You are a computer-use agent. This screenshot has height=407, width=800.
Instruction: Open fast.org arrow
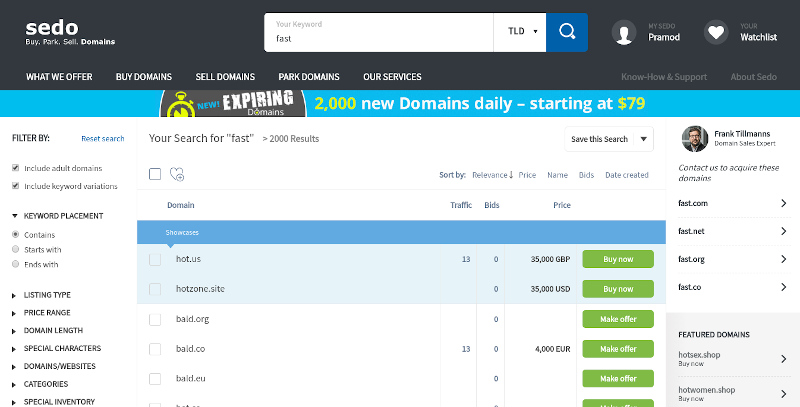tap(784, 259)
